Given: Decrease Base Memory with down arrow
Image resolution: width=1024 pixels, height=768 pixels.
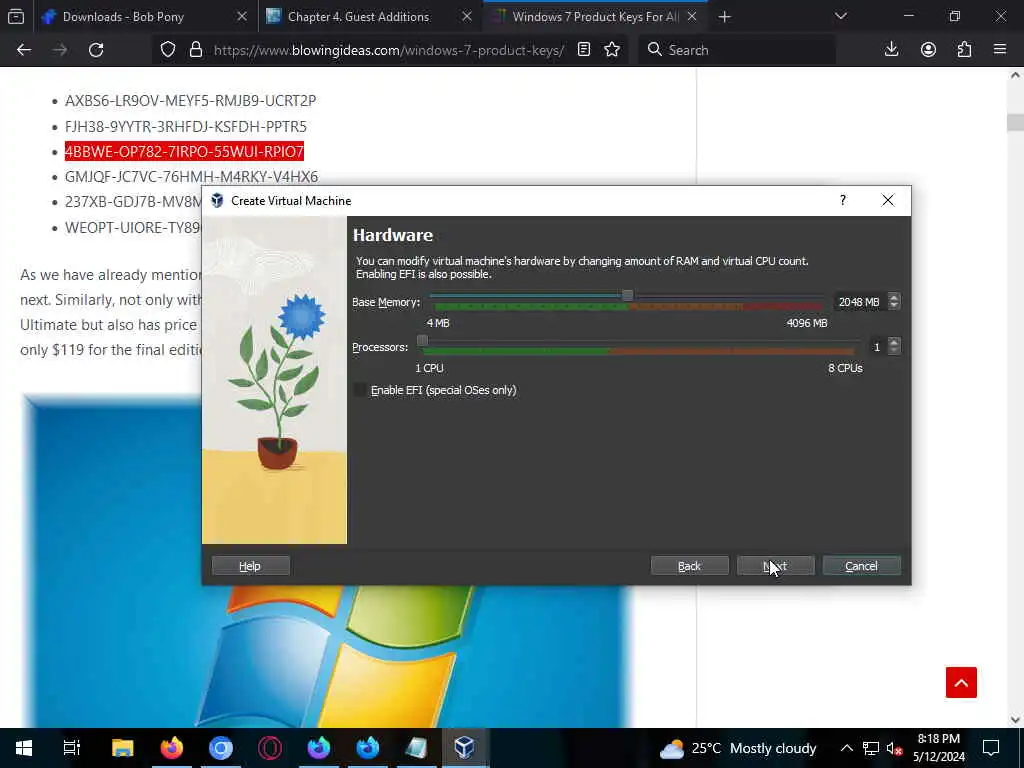Looking at the screenshot, I should (894, 306).
